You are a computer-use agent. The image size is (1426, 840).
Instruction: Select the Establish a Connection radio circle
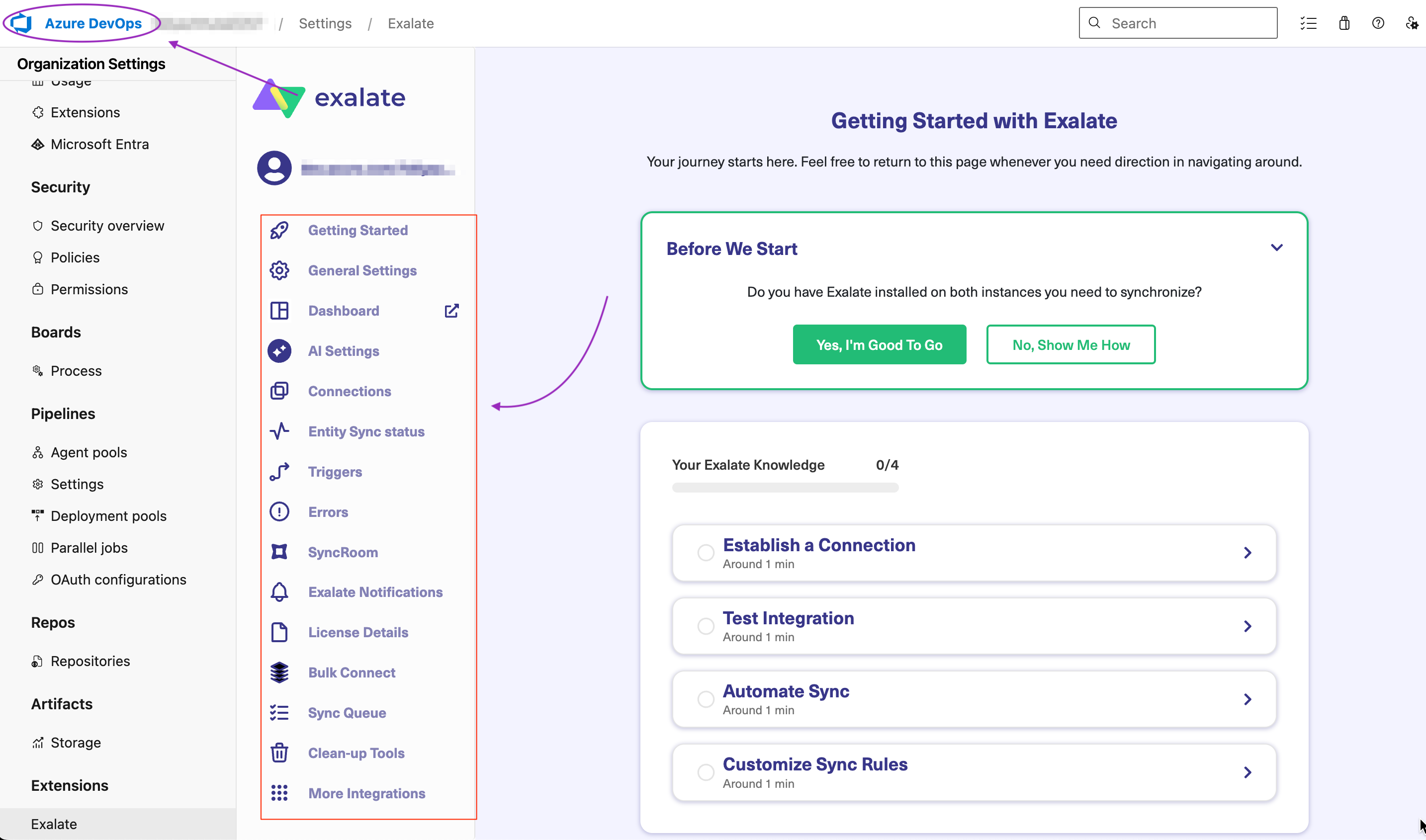706,552
